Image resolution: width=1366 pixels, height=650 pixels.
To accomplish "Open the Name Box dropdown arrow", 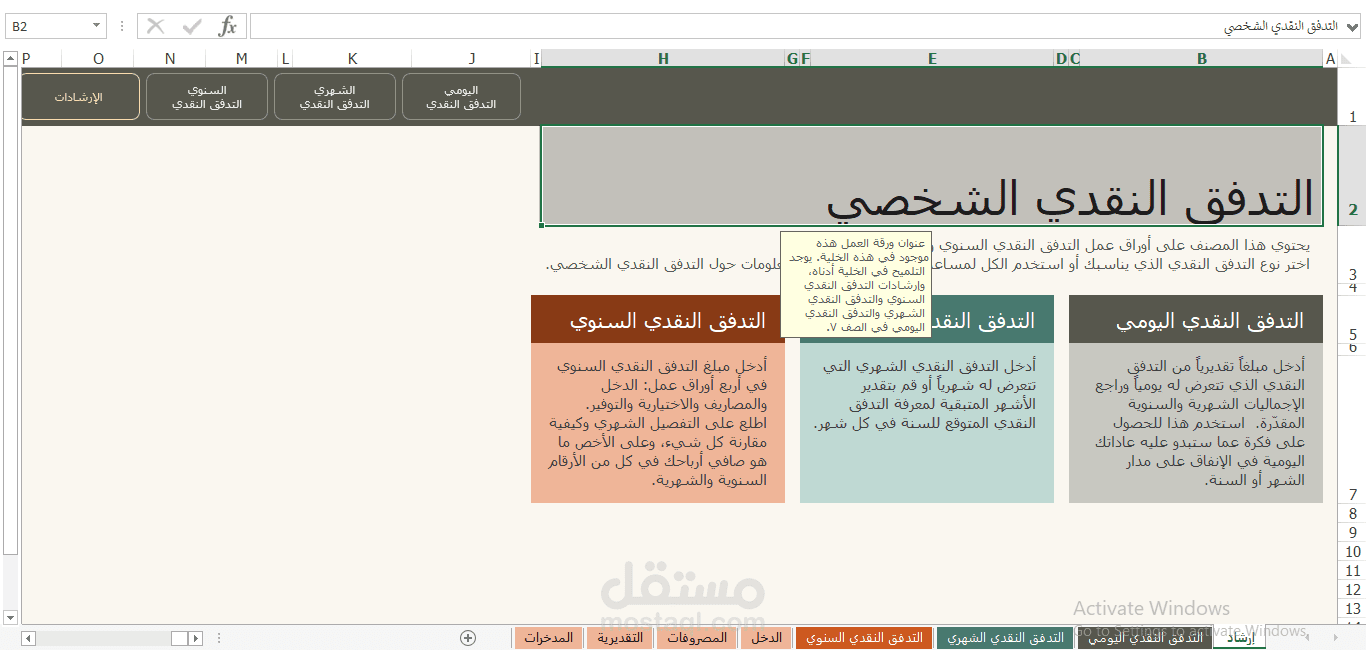I will 96,26.
